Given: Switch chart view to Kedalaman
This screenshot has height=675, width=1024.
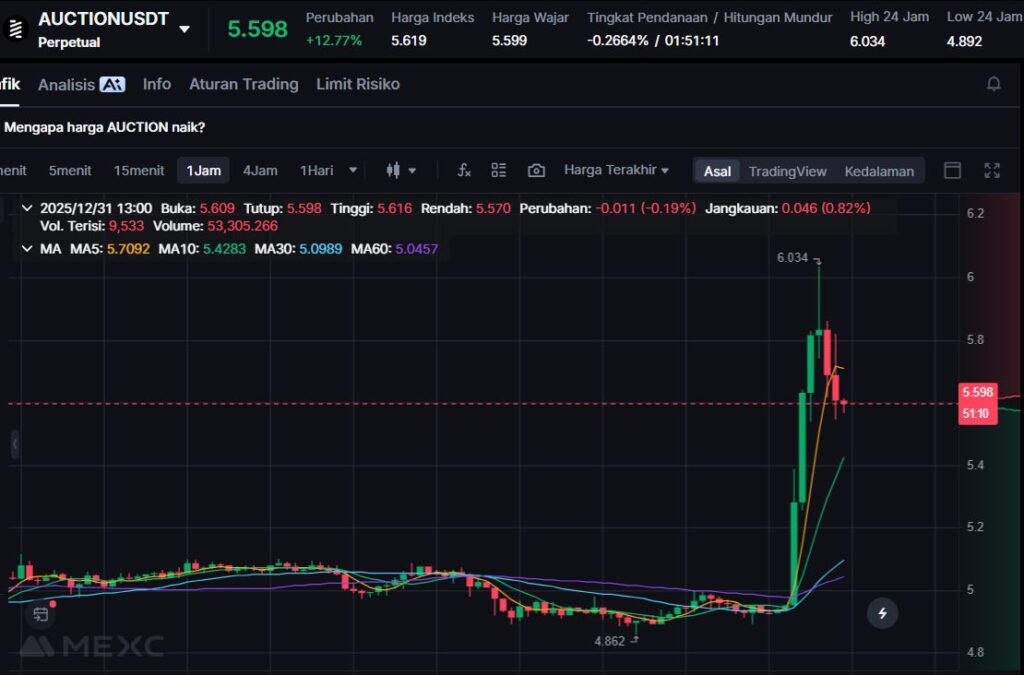Looking at the screenshot, I should 879,171.
